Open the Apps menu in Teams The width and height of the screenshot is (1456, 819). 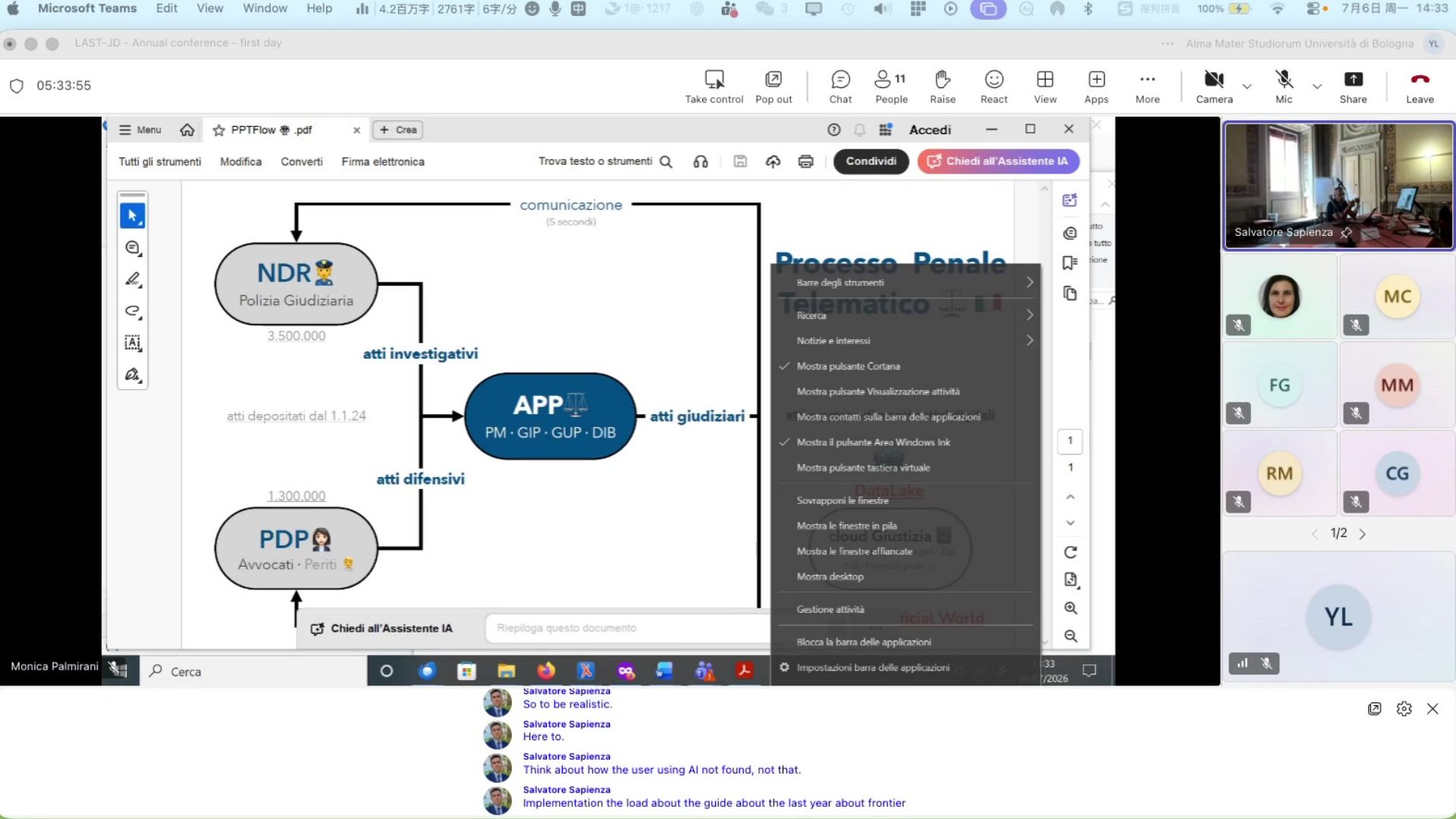pos(1097,86)
